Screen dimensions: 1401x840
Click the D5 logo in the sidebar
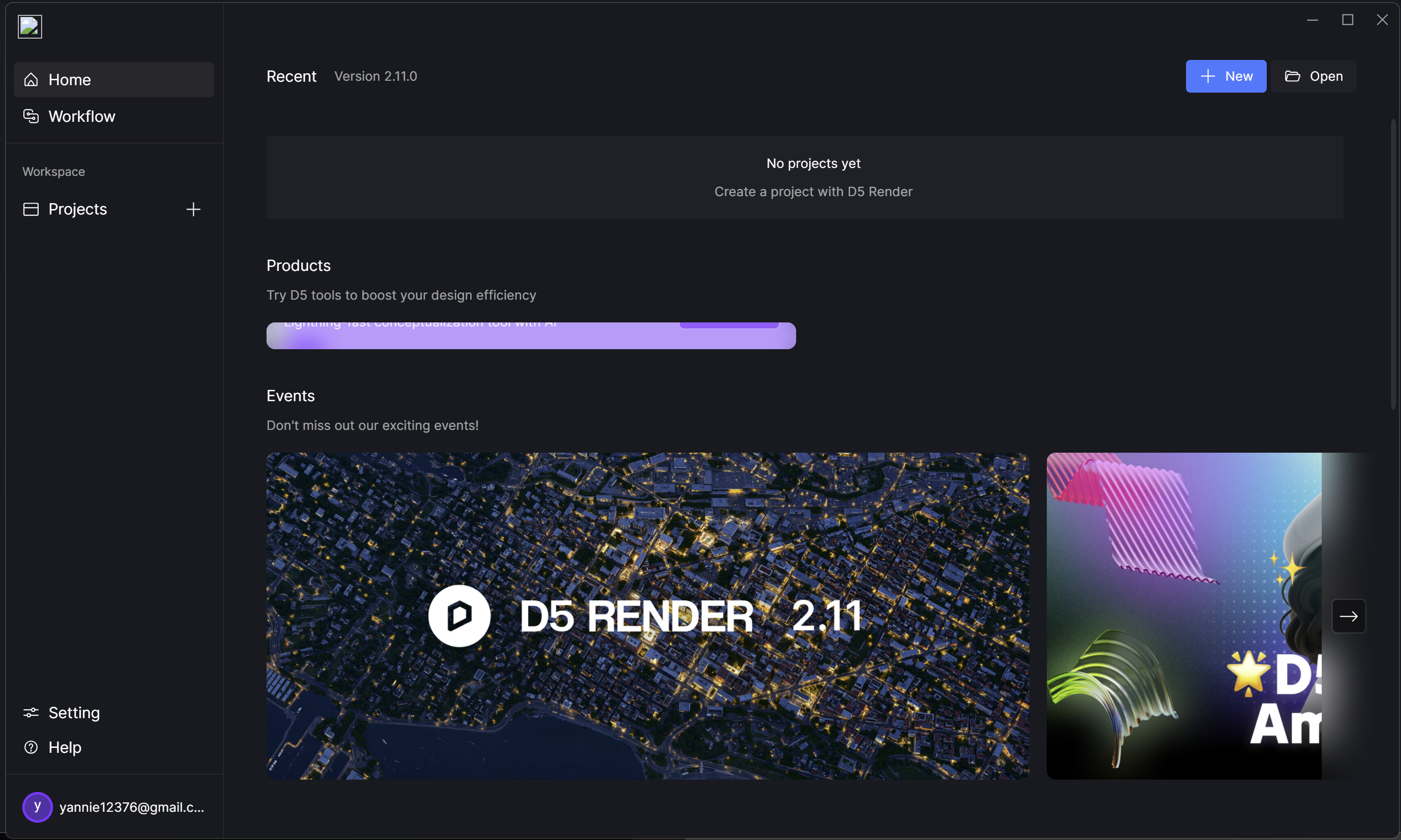pyautogui.click(x=30, y=27)
